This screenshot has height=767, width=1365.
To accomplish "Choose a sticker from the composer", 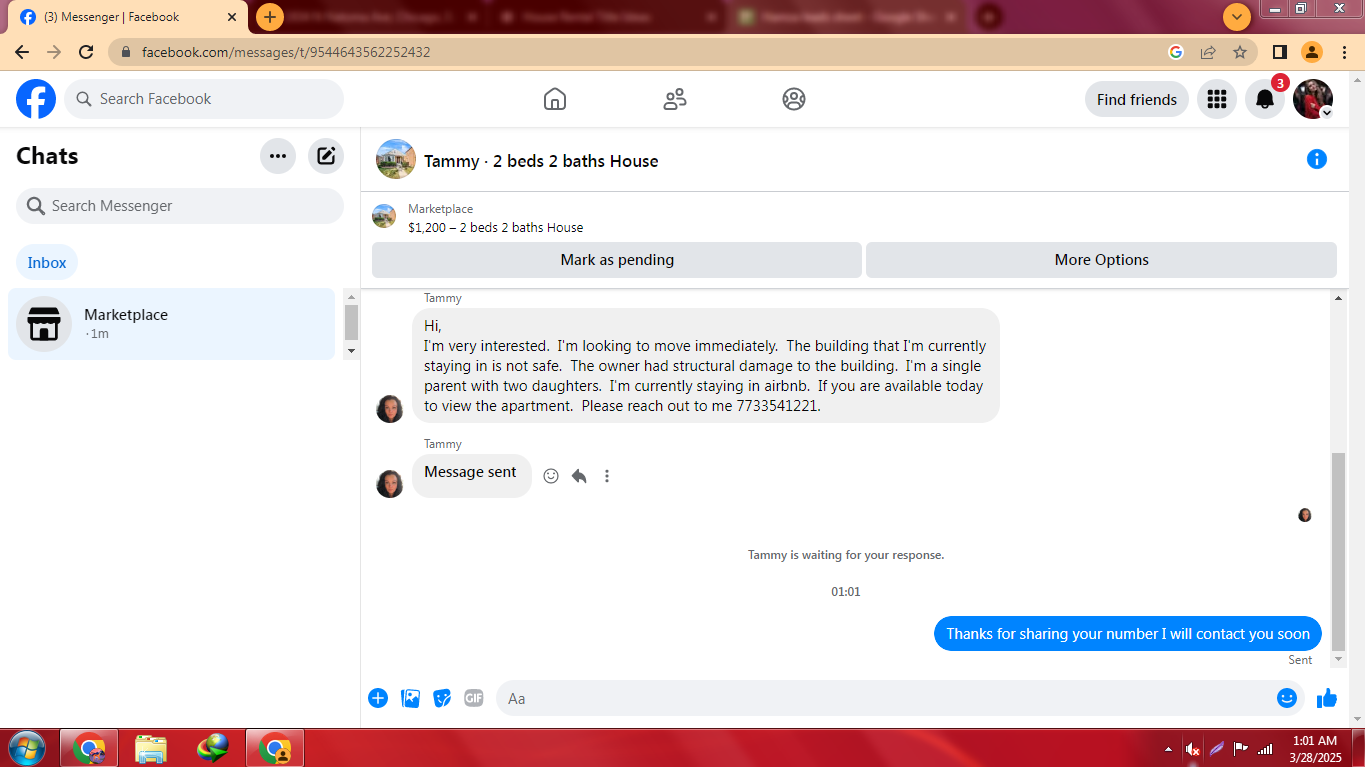I will [x=442, y=698].
